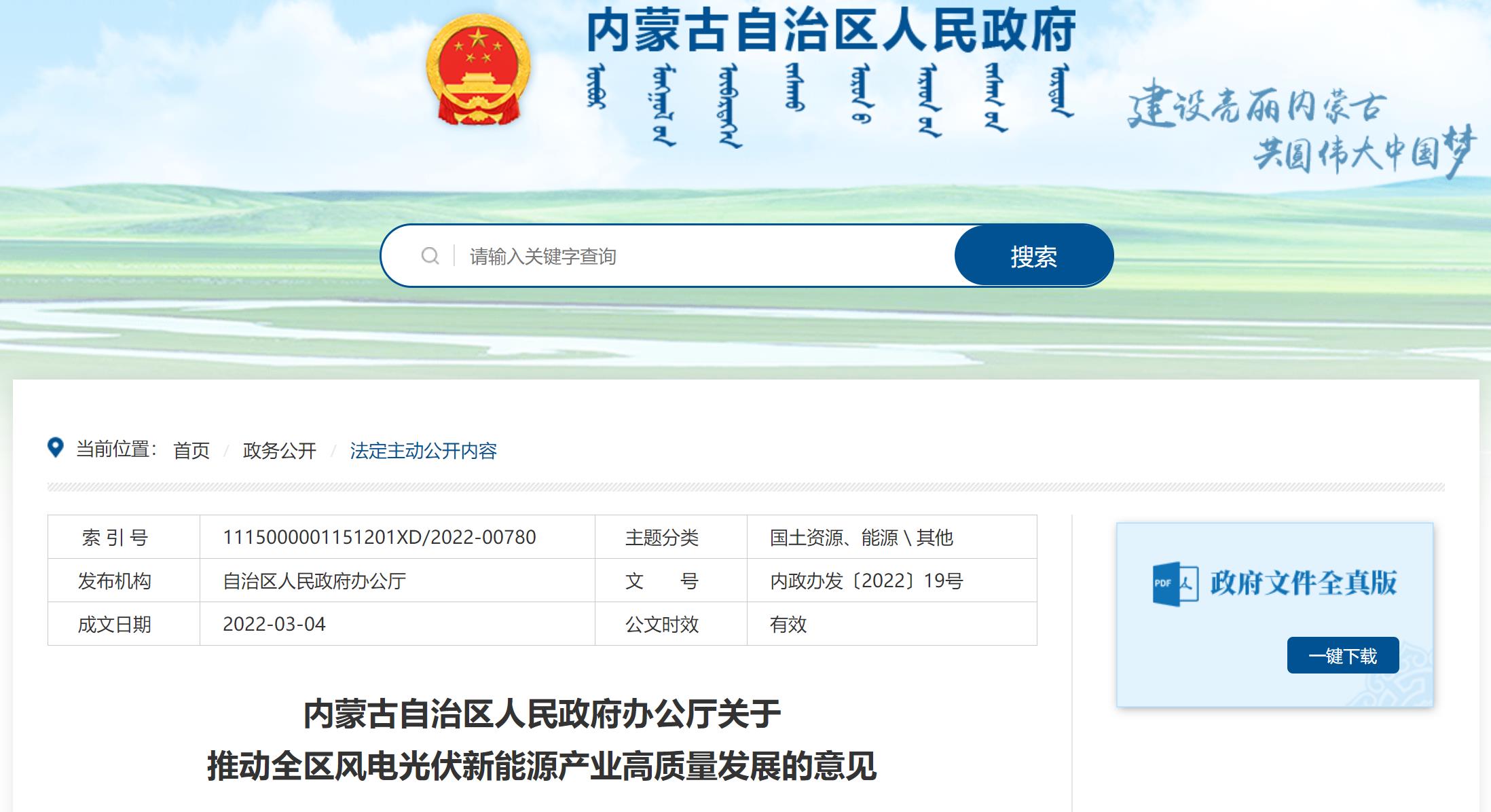Viewport: 1491px width, 812px height.
Task: Click the 自治区人民政府办公厅 publisher cell
Action: 314,581
